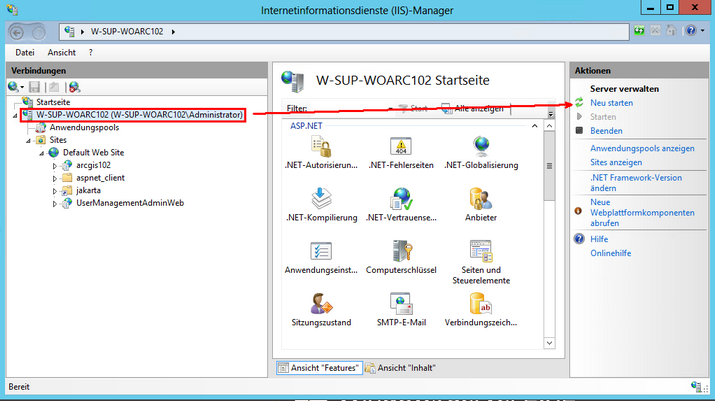Click the Hilfe link in Aktionen
This screenshot has height=401, width=715.
click(x=599, y=239)
